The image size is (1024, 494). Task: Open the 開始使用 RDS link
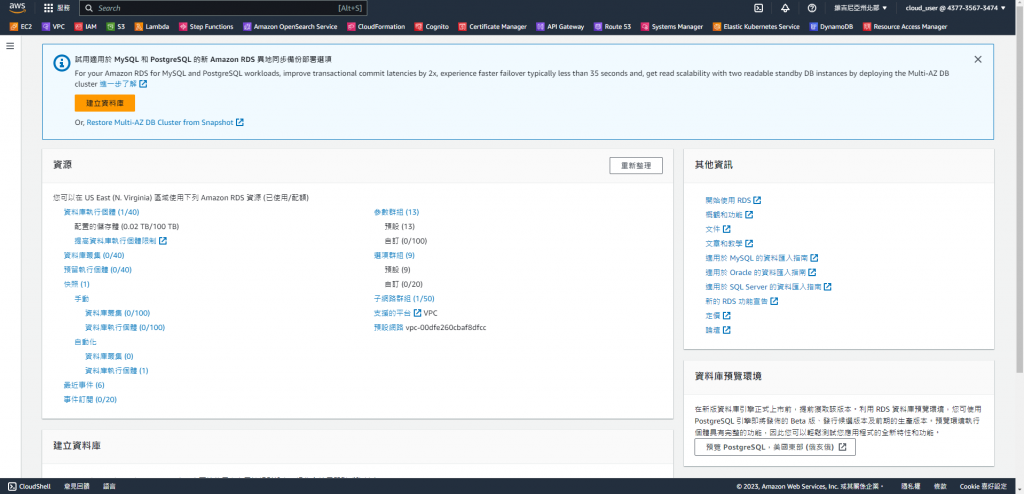click(x=733, y=200)
